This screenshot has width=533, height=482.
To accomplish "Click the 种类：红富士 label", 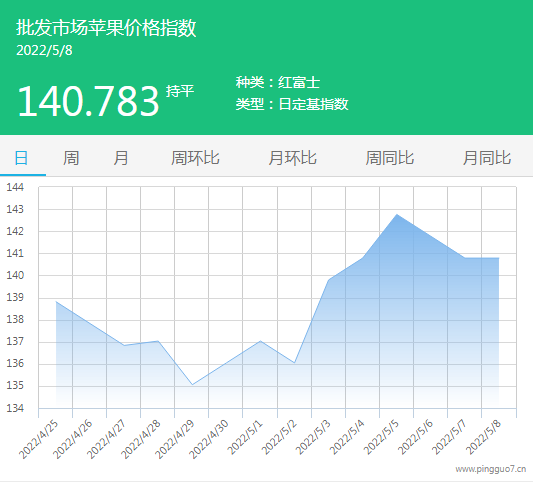I will tap(278, 82).
